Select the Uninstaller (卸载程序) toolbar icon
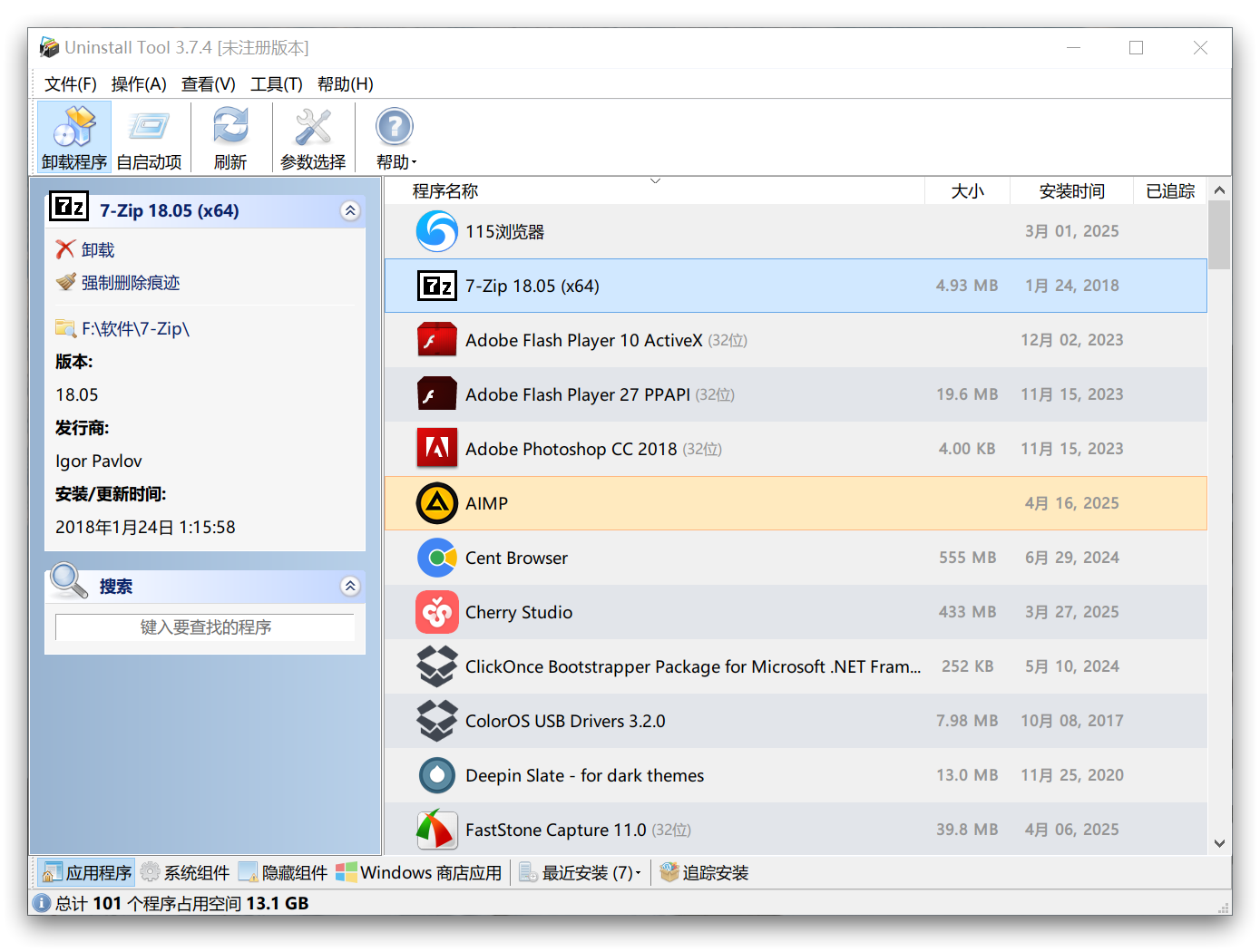This screenshot has height=952, width=1260. pos(74,127)
